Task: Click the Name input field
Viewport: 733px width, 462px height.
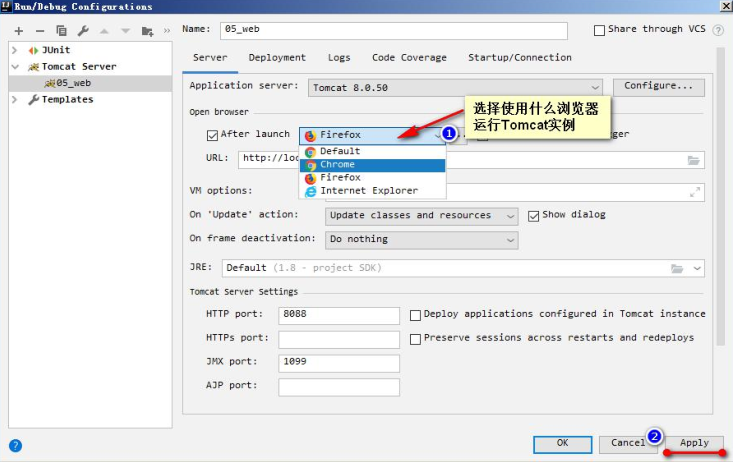Action: [394, 30]
